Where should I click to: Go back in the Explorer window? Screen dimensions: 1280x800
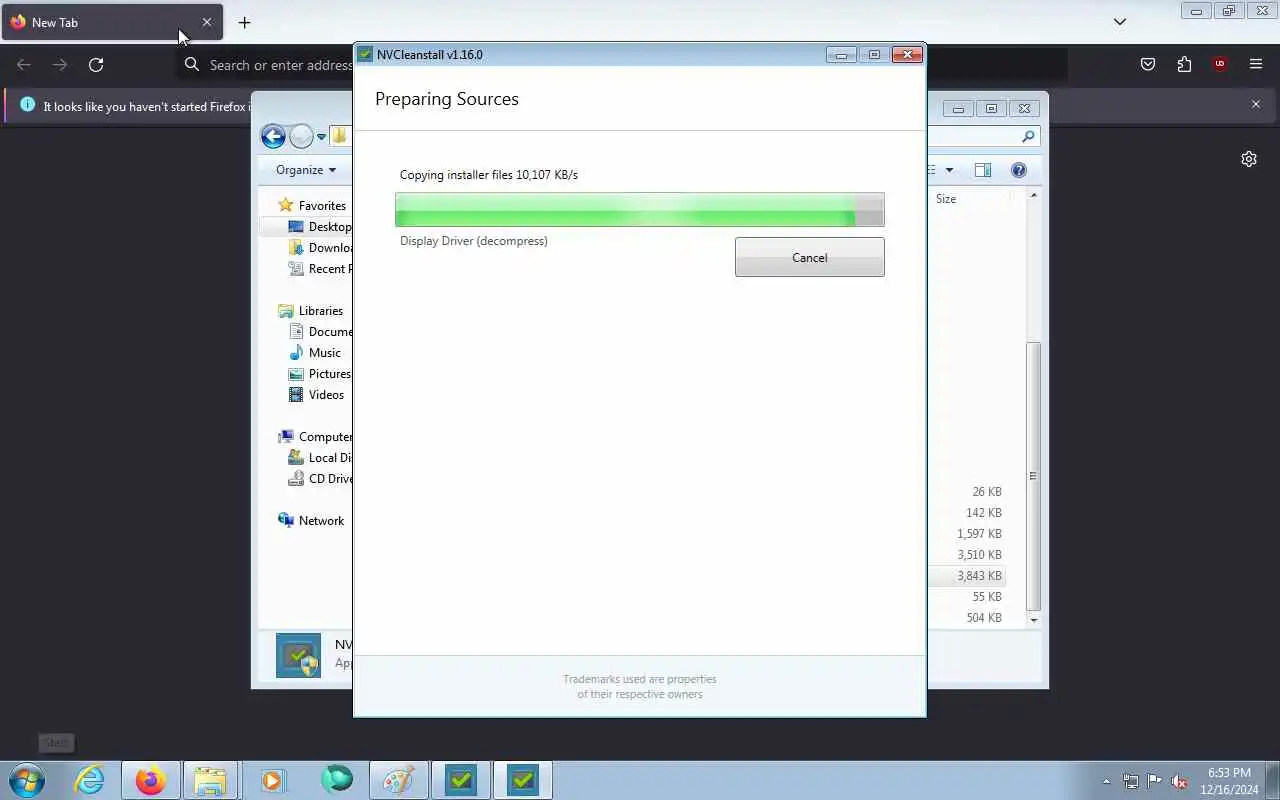tap(273, 136)
